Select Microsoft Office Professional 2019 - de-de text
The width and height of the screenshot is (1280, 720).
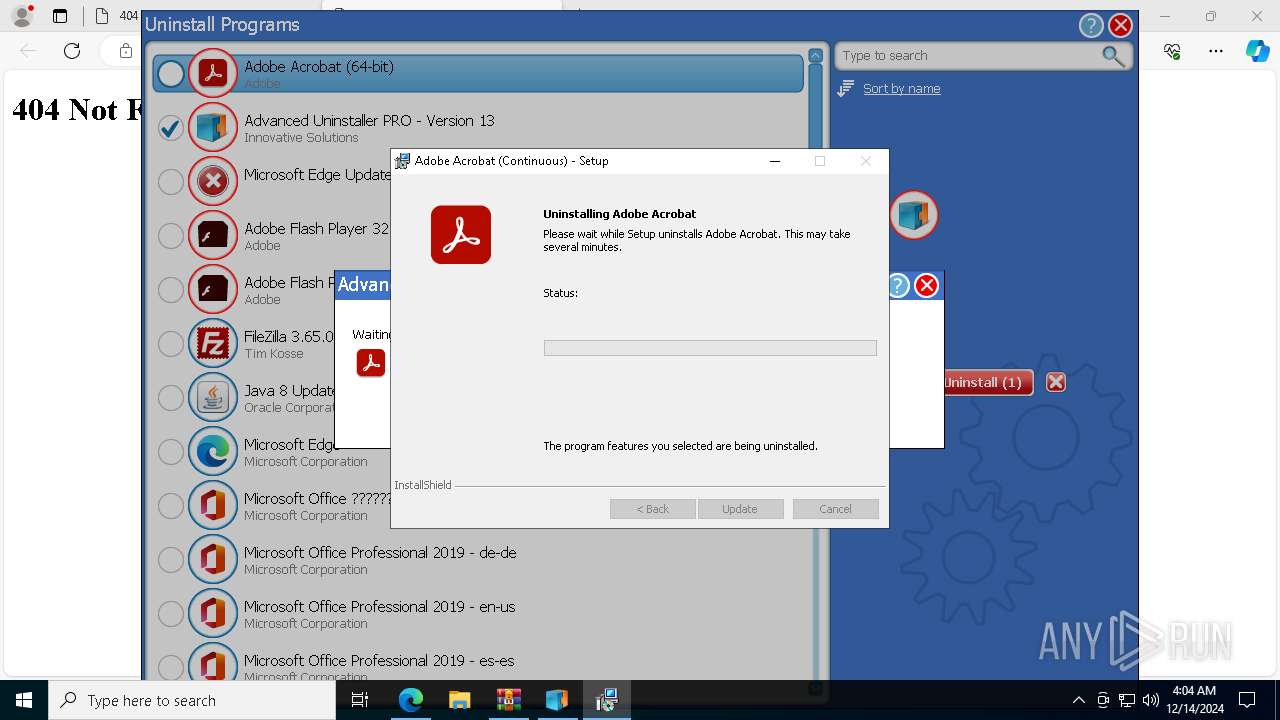[x=380, y=552]
